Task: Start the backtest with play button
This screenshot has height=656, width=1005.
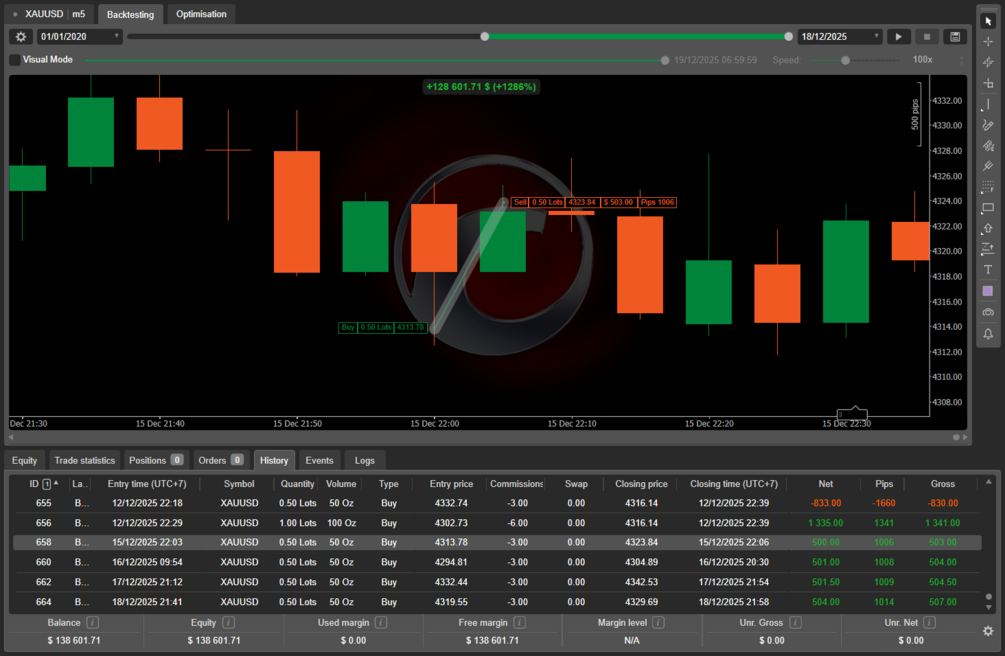Action: tap(898, 37)
